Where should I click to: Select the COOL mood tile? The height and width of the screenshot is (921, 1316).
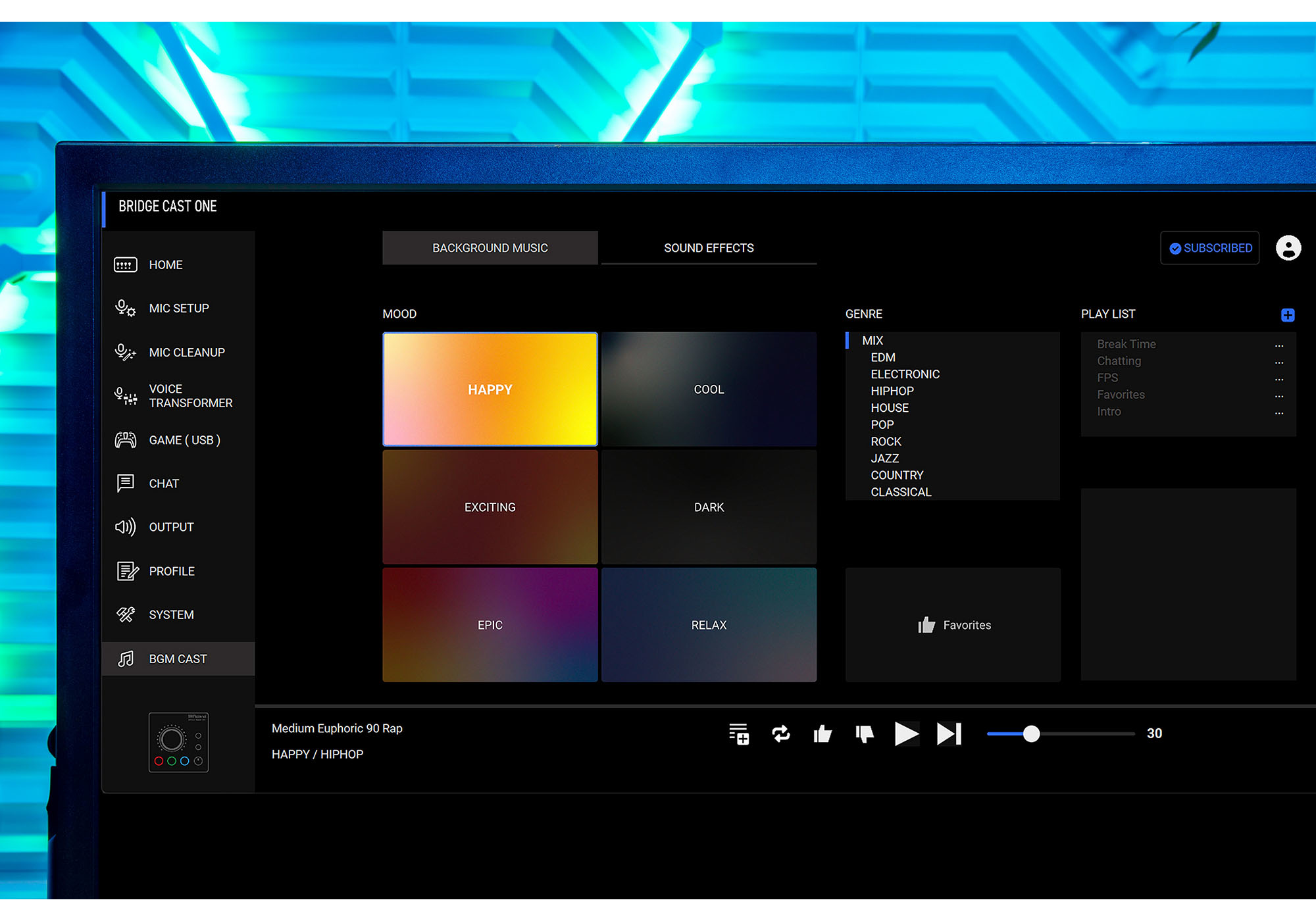pos(709,389)
